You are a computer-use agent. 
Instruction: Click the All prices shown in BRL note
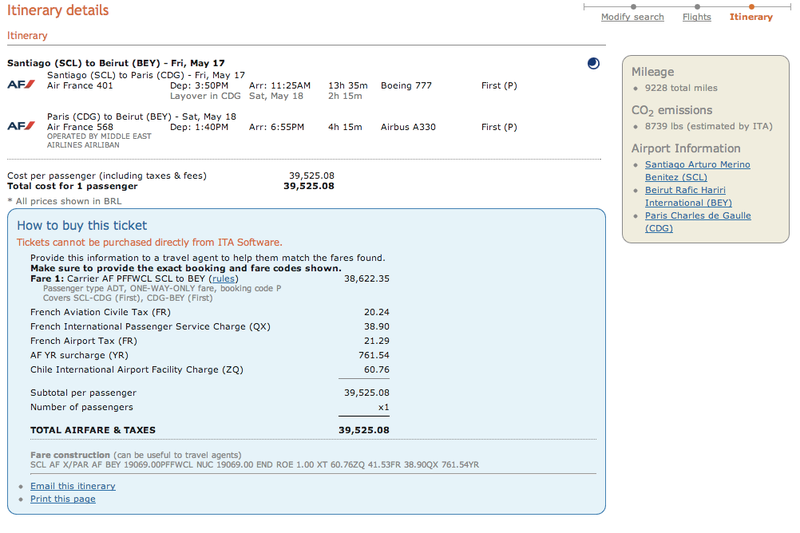click(64, 201)
